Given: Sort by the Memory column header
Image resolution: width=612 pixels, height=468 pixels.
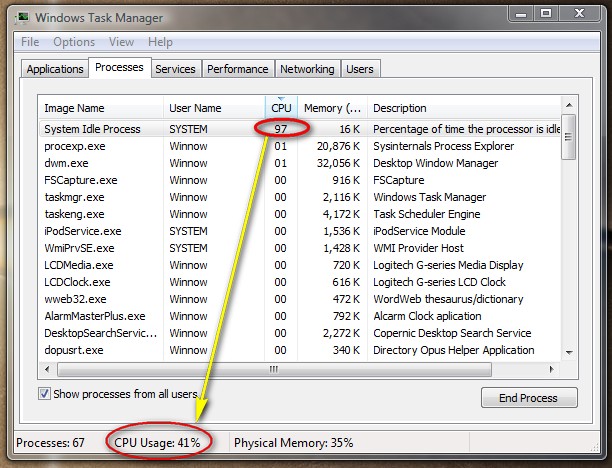Looking at the screenshot, I should coord(332,108).
